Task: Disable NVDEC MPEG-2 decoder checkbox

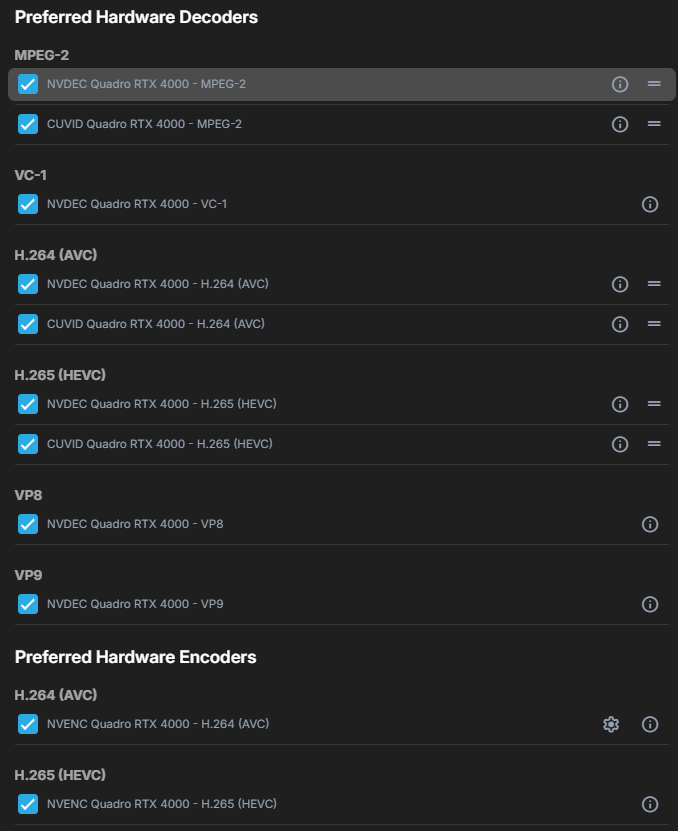Action: (28, 84)
